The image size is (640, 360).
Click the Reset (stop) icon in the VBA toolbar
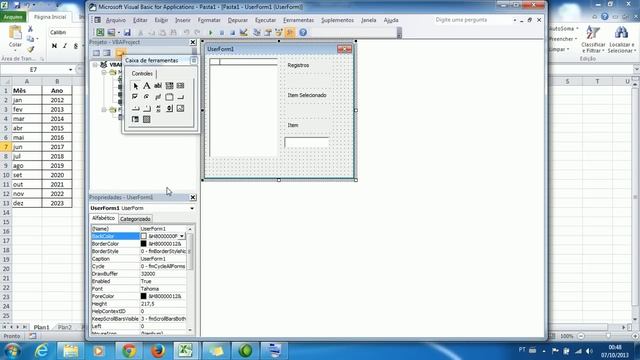(x=232, y=33)
